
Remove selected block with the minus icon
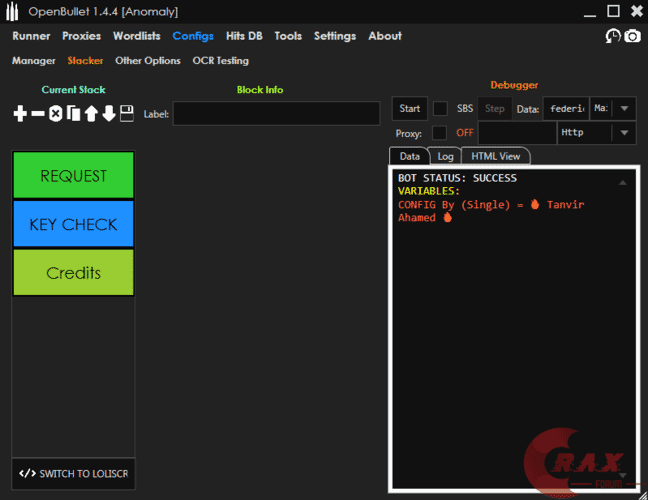click(38, 113)
